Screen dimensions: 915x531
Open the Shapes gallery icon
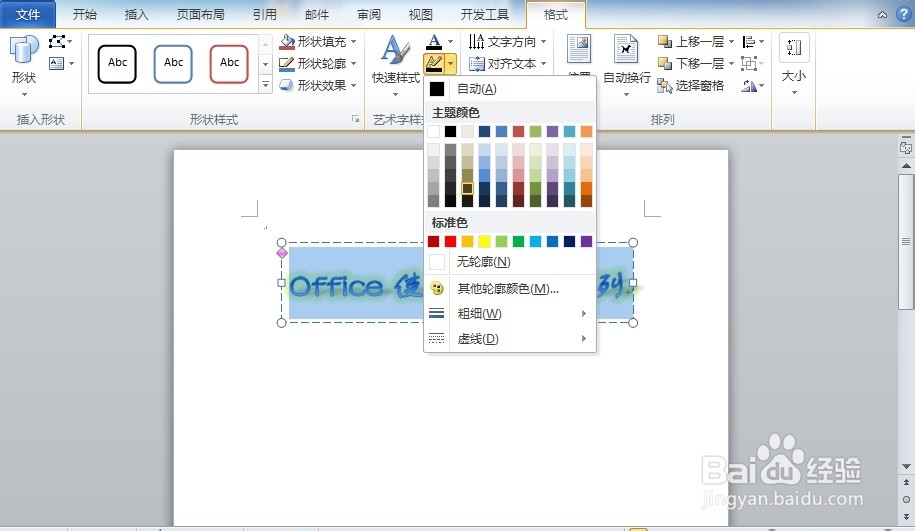[x=24, y=51]
